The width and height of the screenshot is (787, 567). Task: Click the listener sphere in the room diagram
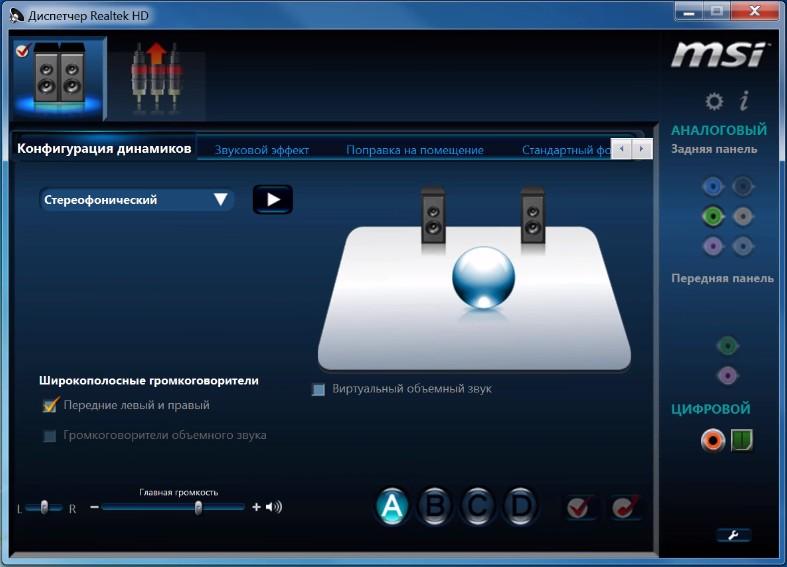pos(483,277)
